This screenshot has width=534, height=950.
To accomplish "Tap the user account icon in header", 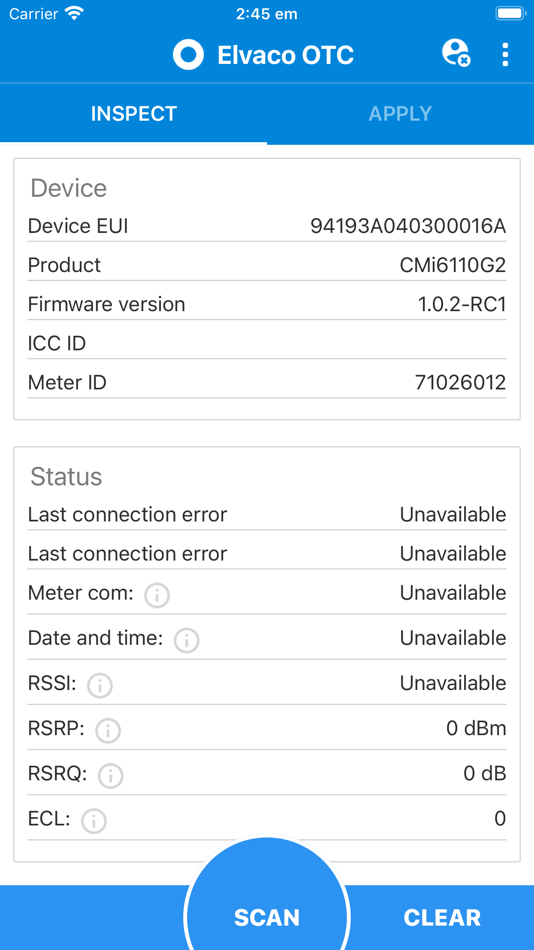I will (x=456, y=53).
